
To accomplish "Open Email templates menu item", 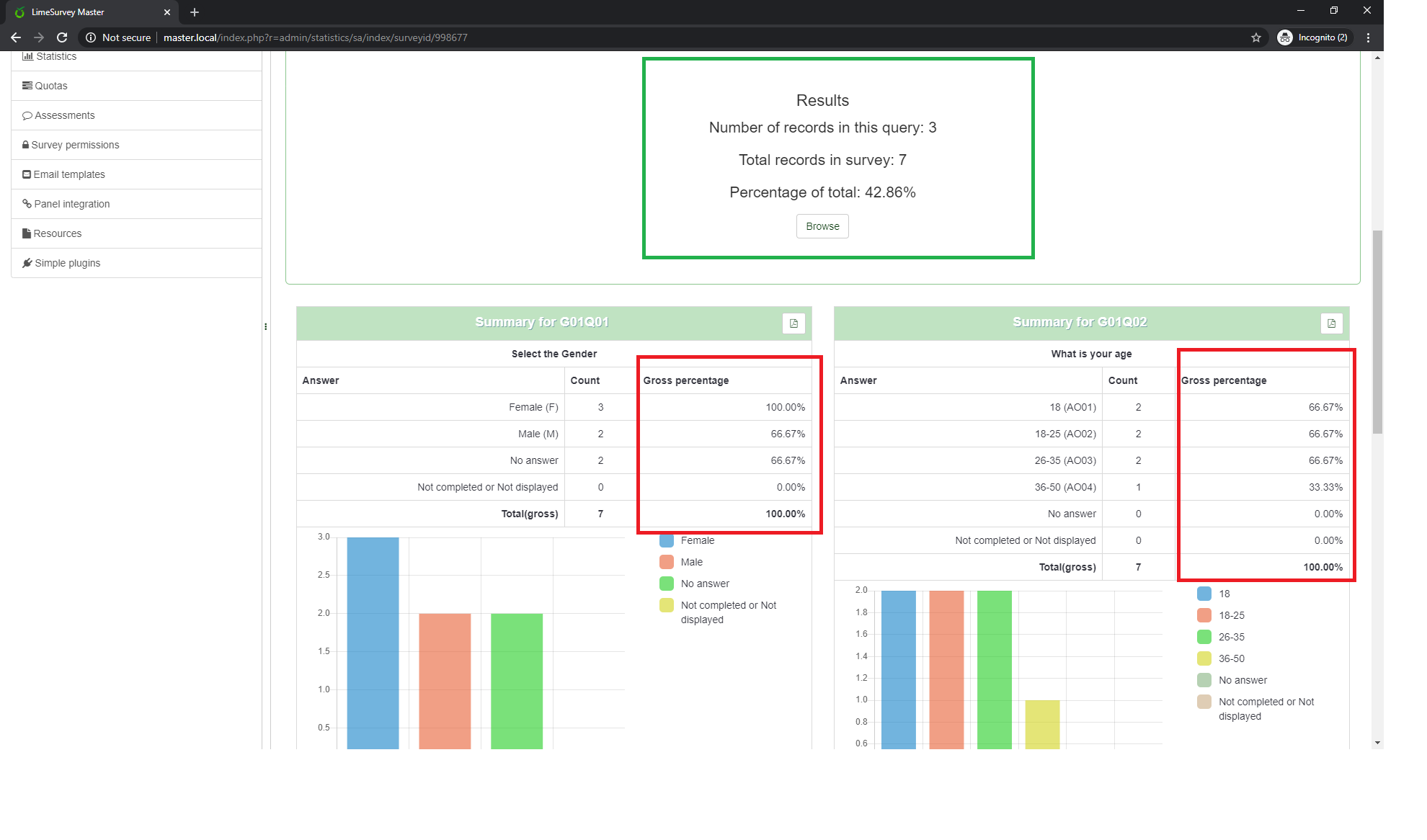I will coord(68,174).
